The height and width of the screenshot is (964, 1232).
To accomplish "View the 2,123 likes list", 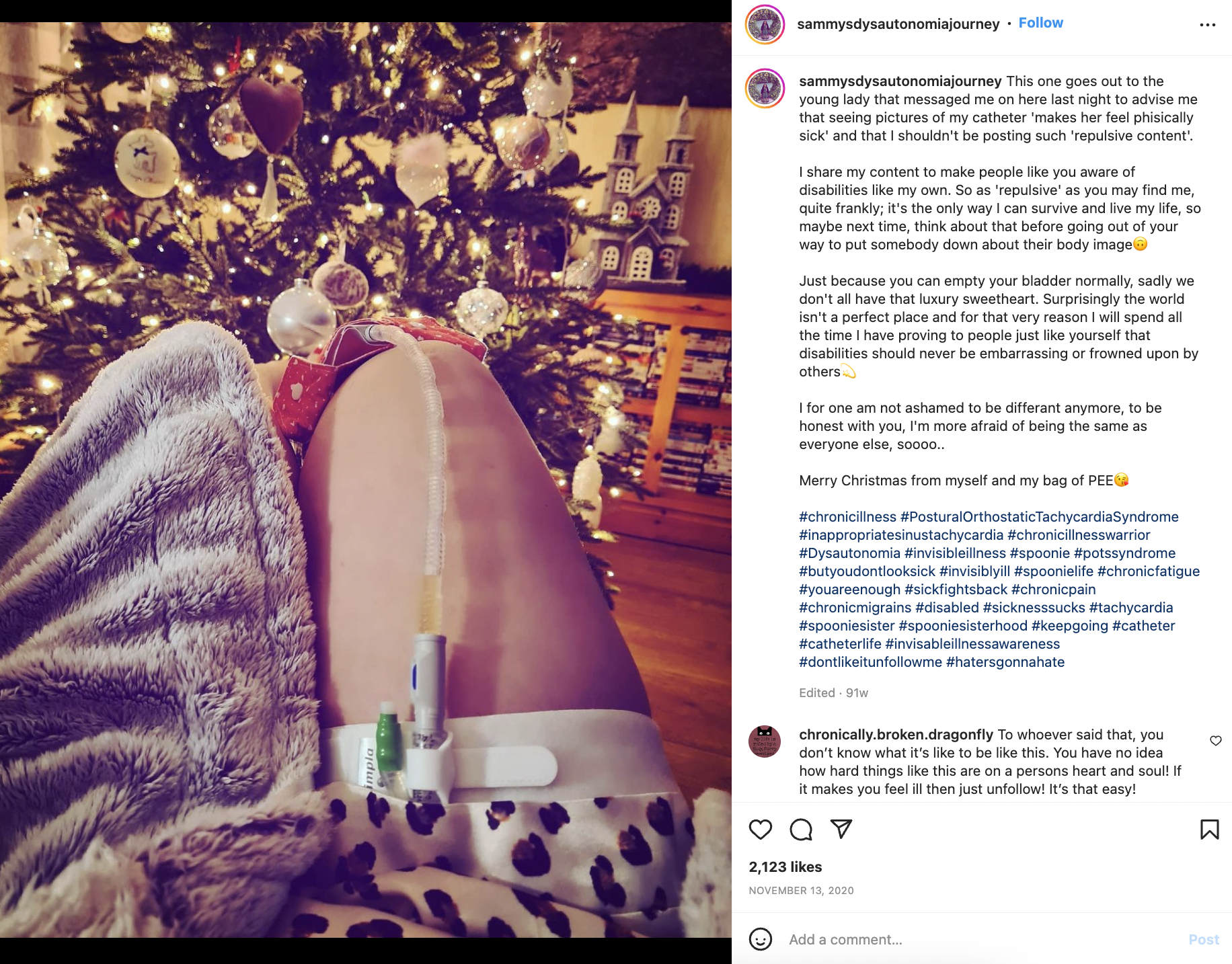I will click(x=785, y=867).
